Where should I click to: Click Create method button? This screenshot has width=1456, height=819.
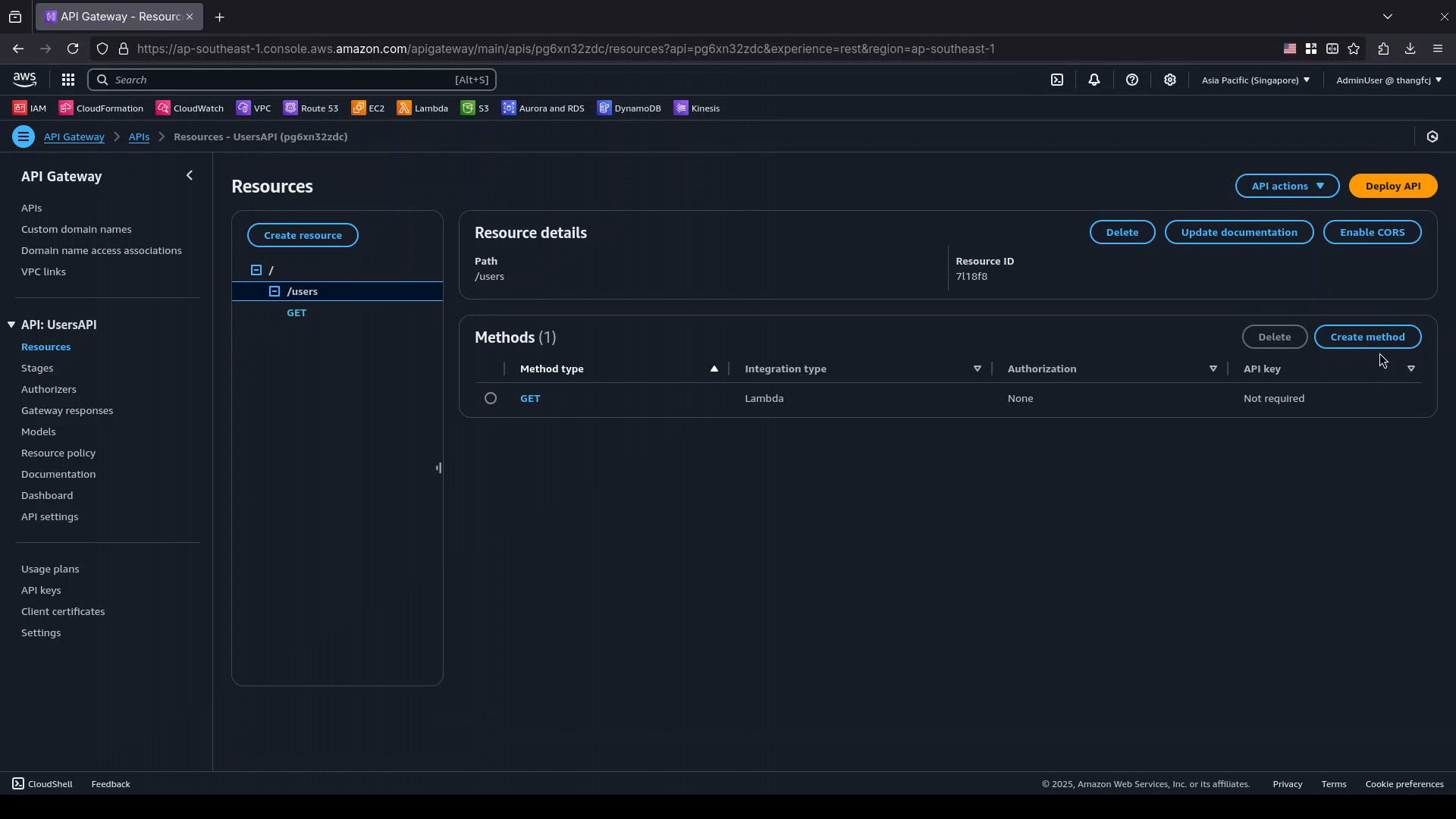(1368, 337)
